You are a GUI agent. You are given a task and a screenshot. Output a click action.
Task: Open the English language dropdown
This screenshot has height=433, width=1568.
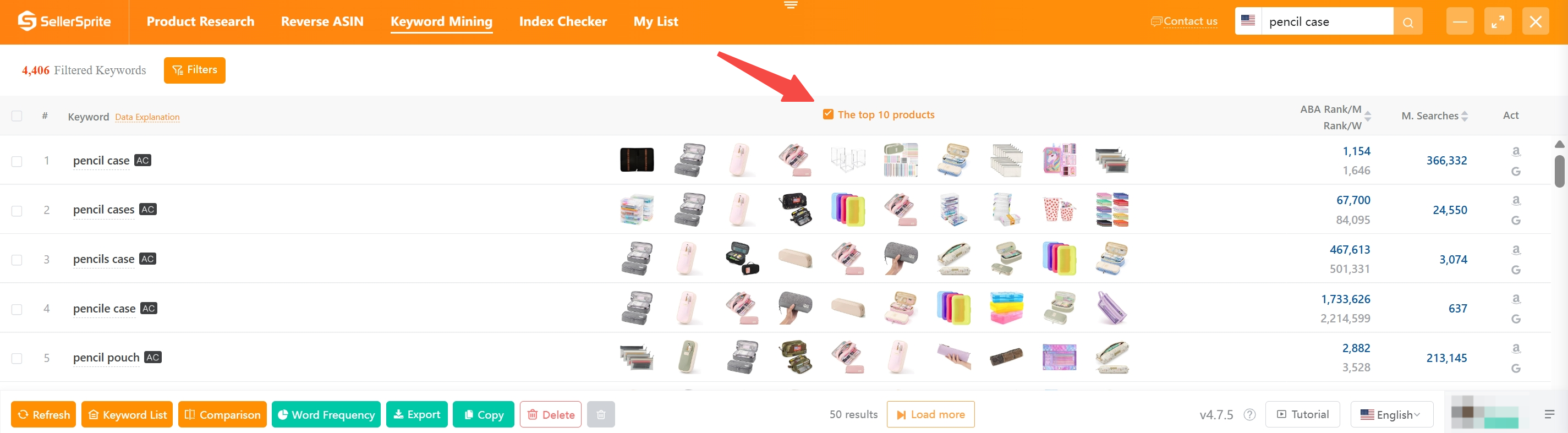(1391, 414)
